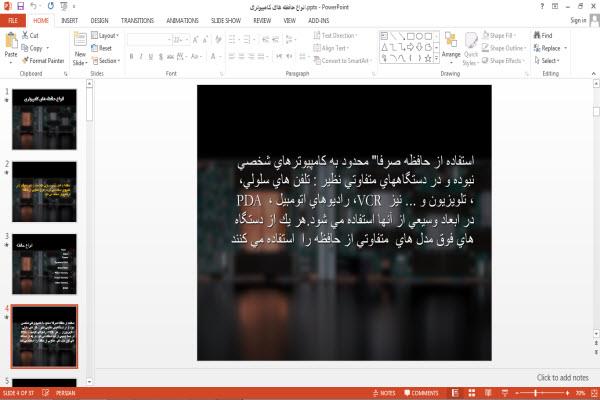Activate the Format Painter

43,60
